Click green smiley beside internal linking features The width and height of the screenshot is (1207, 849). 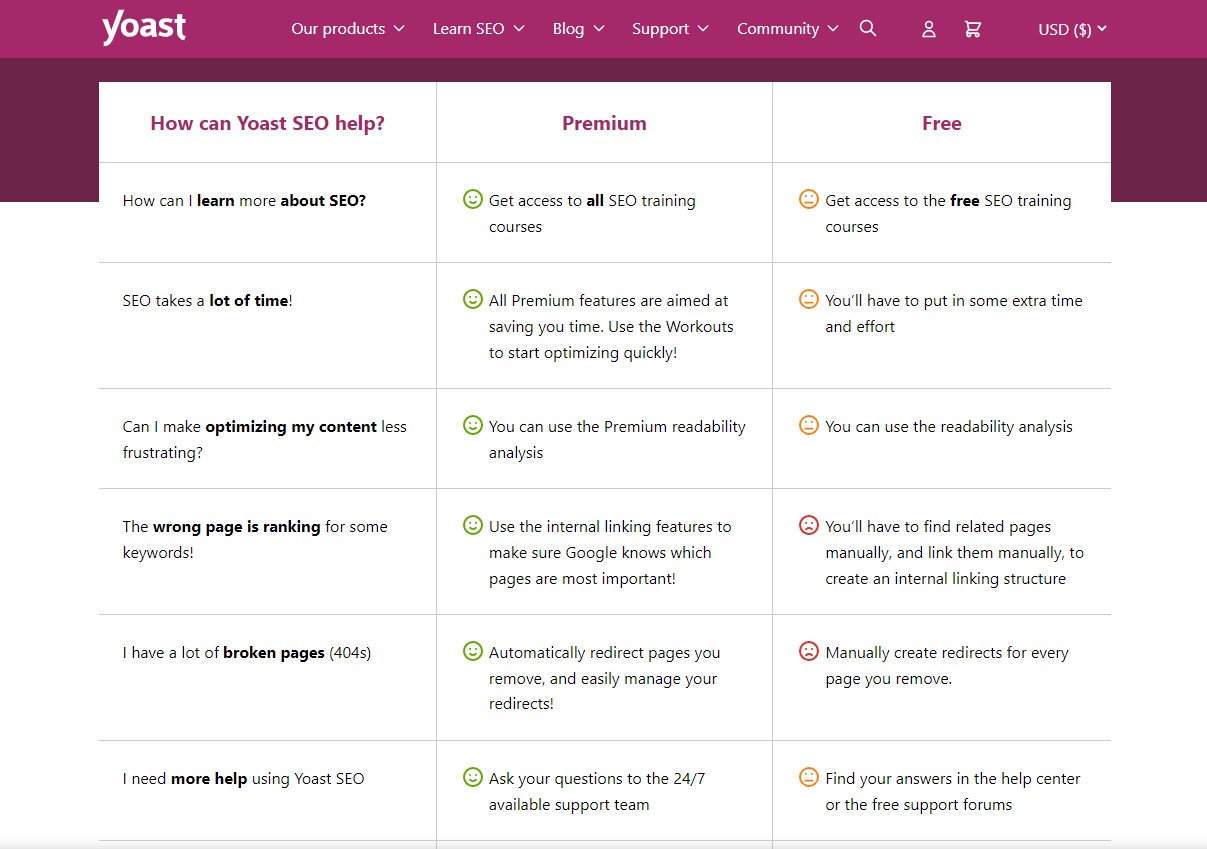point(473,526)
